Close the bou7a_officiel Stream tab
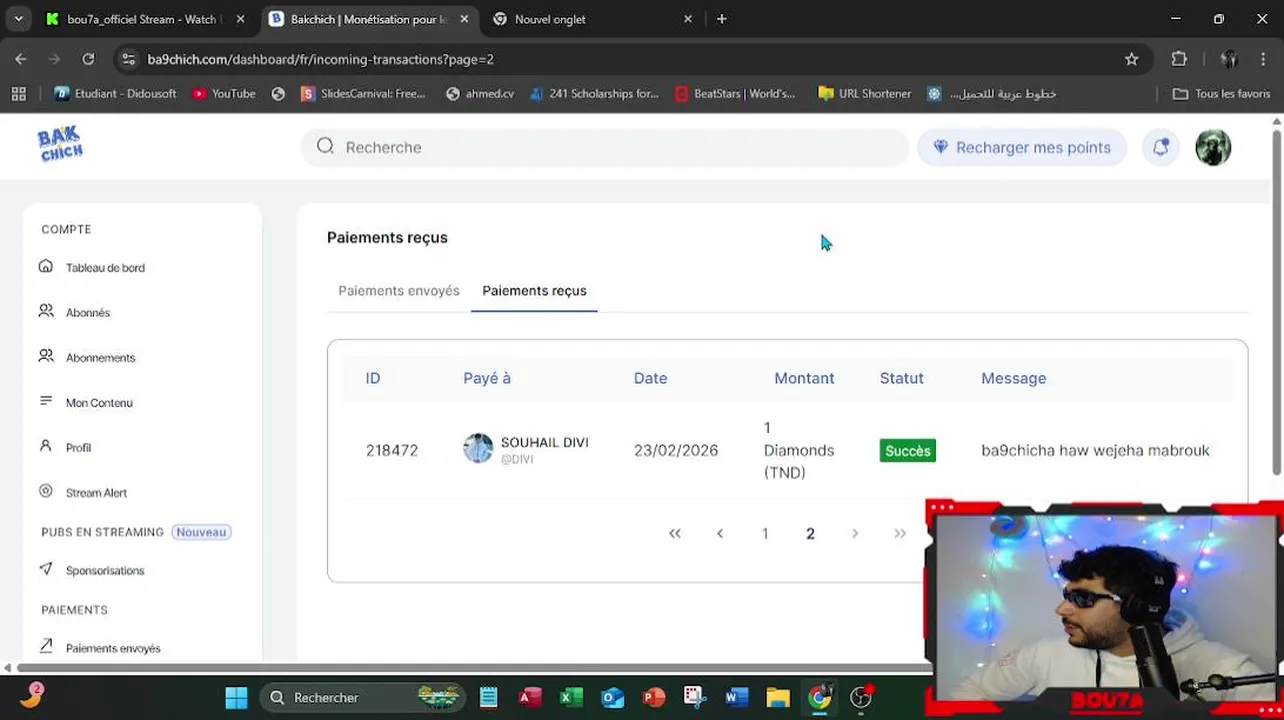The image size is (1284, 720). tap(240, 19)
